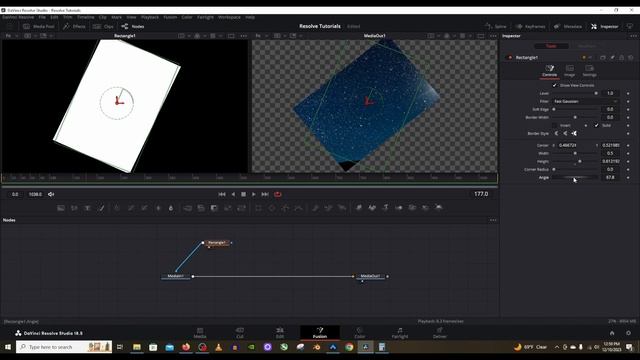Open the Workspace menu
640x360 pixels.
point(229,17)
